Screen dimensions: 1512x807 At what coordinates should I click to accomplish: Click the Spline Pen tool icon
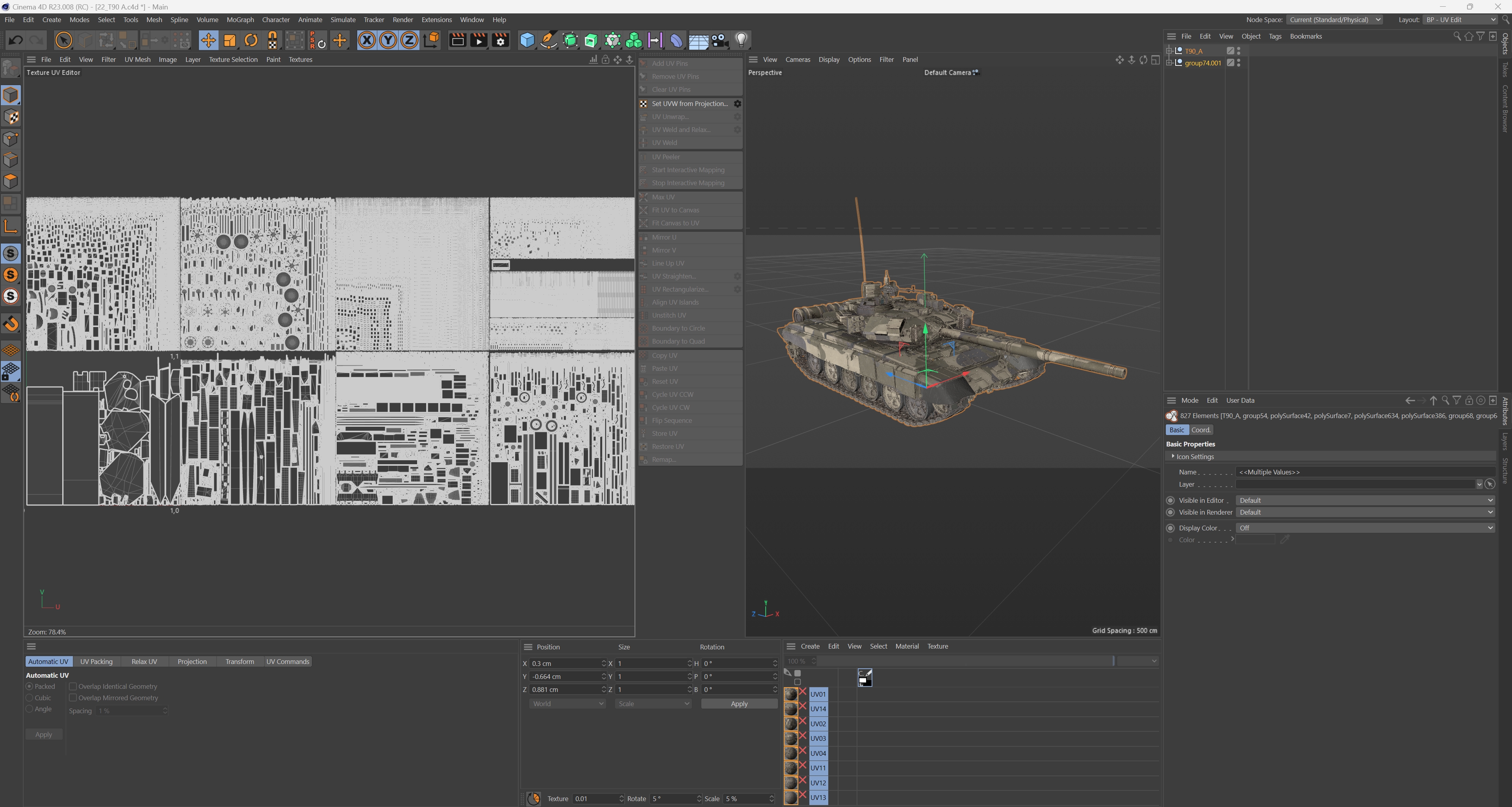pos(548,41)
